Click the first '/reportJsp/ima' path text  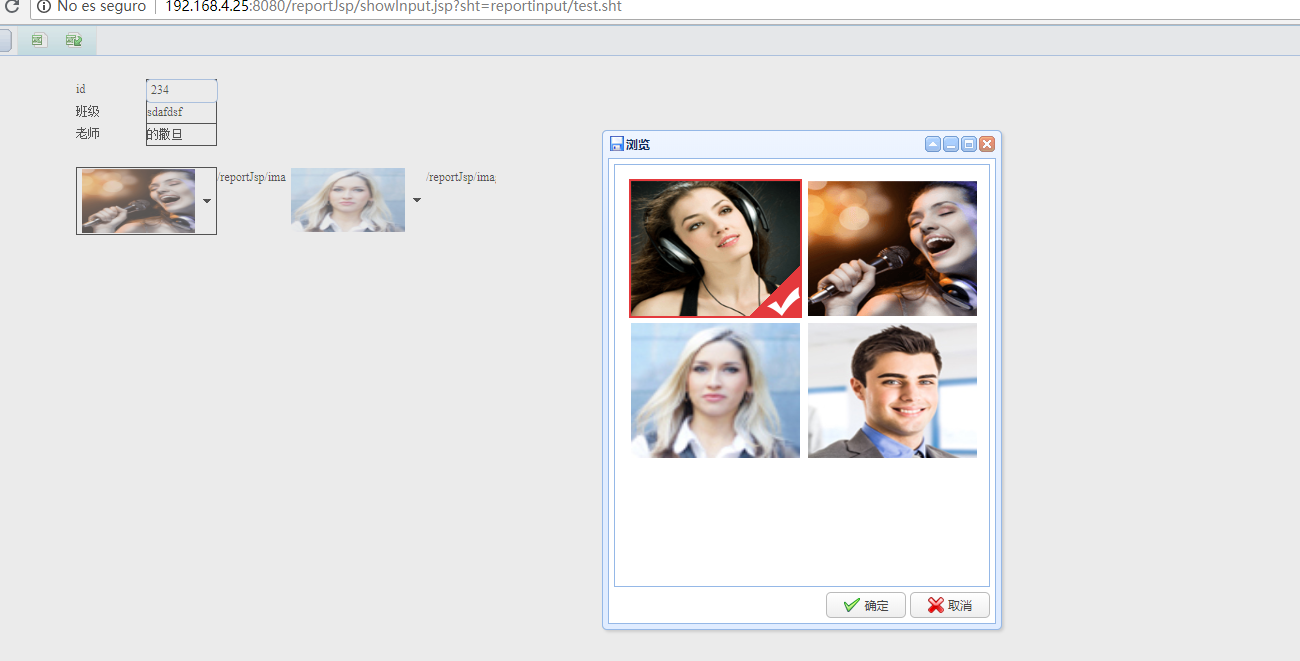click(252, 177)
